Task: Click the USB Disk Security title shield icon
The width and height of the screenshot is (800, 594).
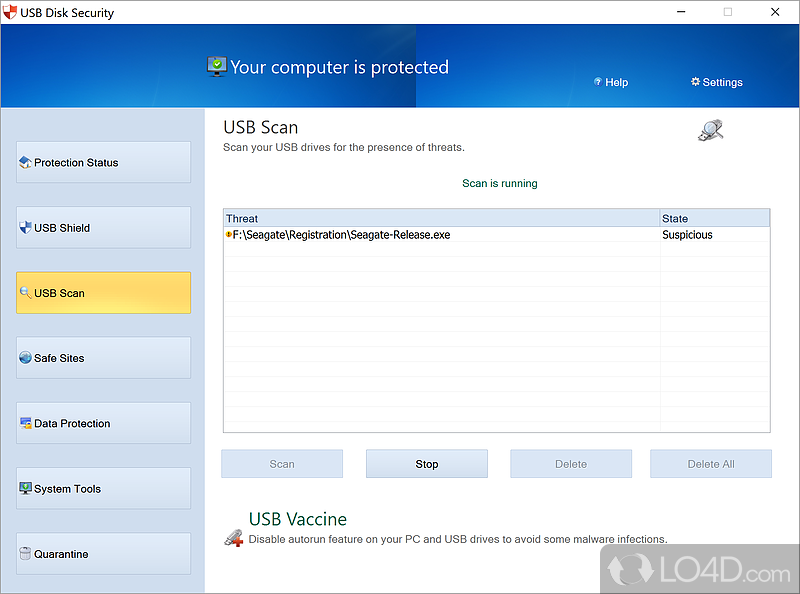Action: tap(10, 12)
